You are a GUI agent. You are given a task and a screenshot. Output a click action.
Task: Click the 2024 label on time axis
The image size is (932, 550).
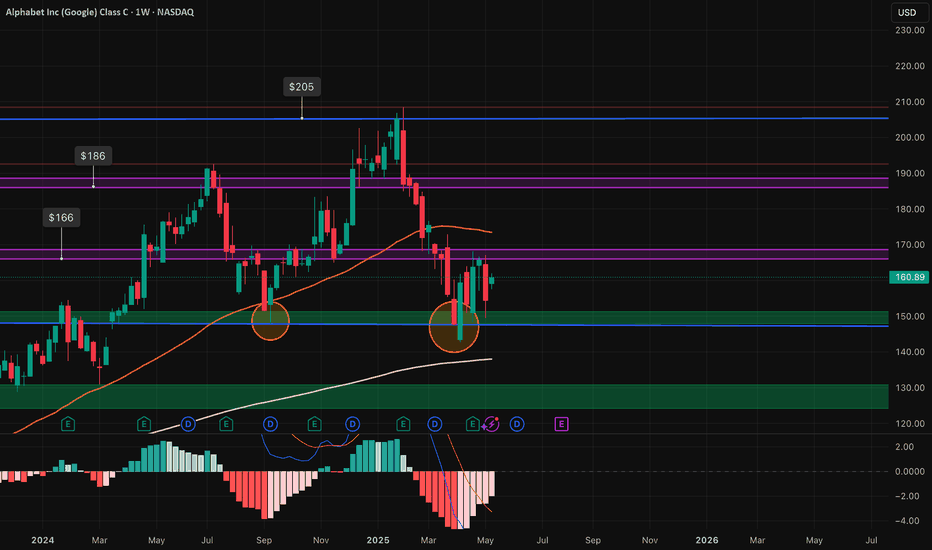click(x=42, y=540)
